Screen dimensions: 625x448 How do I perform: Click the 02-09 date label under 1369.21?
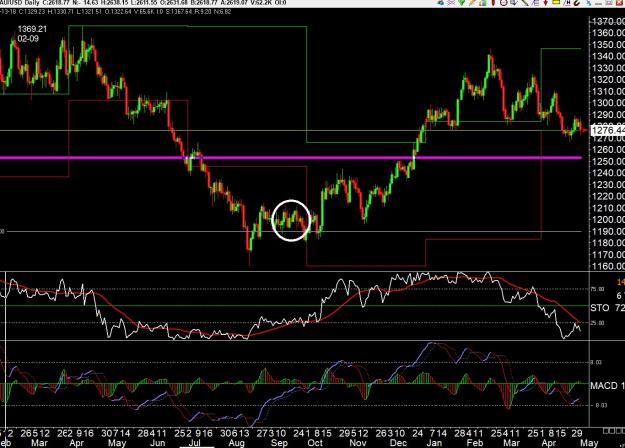tap(28, 39)
